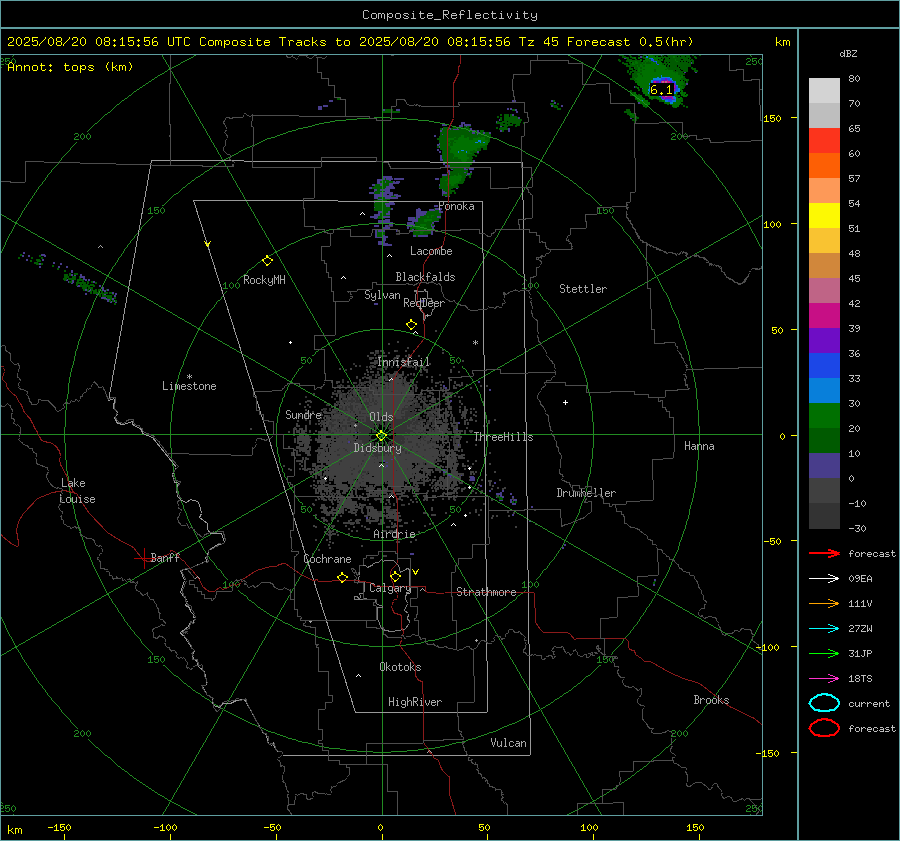Pick the purple 39-36 dBZ color band
Image resolution: width=900 pixels, height=841 pixels.
pos(824,341)
